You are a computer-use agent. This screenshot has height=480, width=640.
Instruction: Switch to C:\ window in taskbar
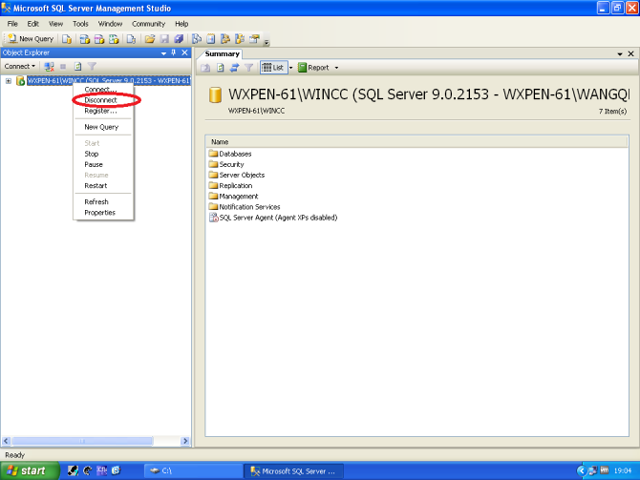(188, 470)
